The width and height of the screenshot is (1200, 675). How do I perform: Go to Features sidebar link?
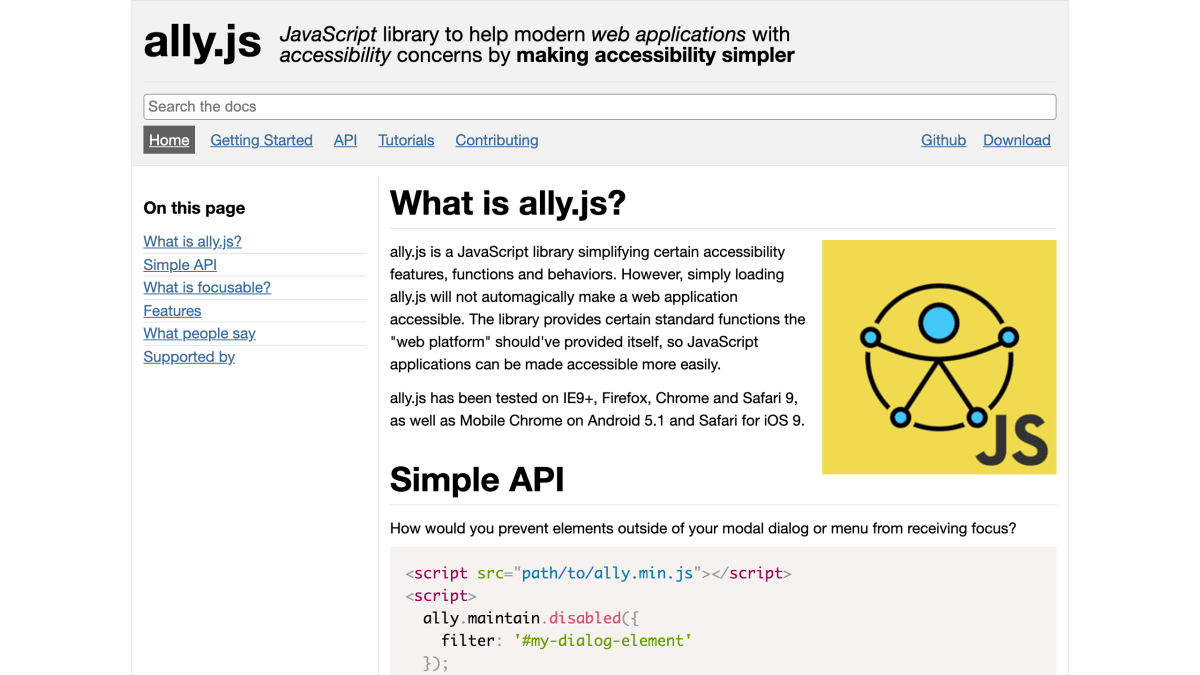click(172, 311)
